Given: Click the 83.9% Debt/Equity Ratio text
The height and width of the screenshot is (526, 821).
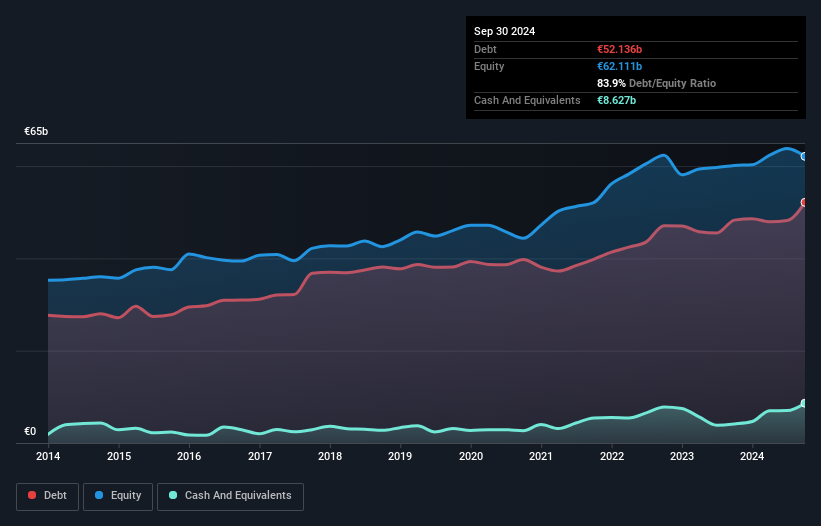Looking at the screenshot, I should point(657,83).
